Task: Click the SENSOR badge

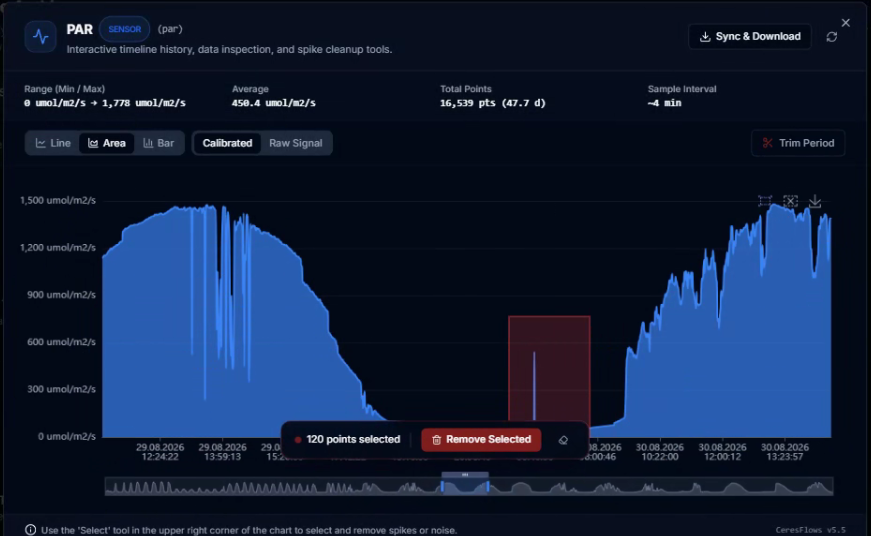Action: 124,29
